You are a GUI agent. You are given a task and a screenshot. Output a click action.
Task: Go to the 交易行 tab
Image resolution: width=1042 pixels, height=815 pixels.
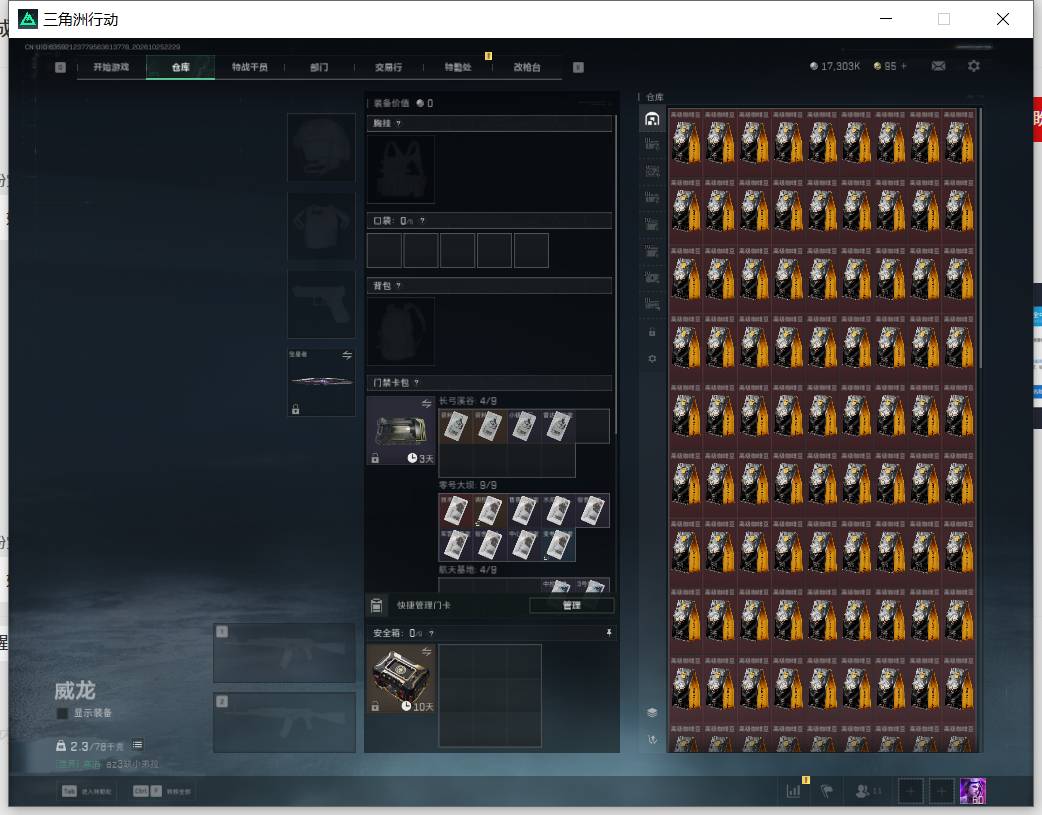(x=389, y=67)
